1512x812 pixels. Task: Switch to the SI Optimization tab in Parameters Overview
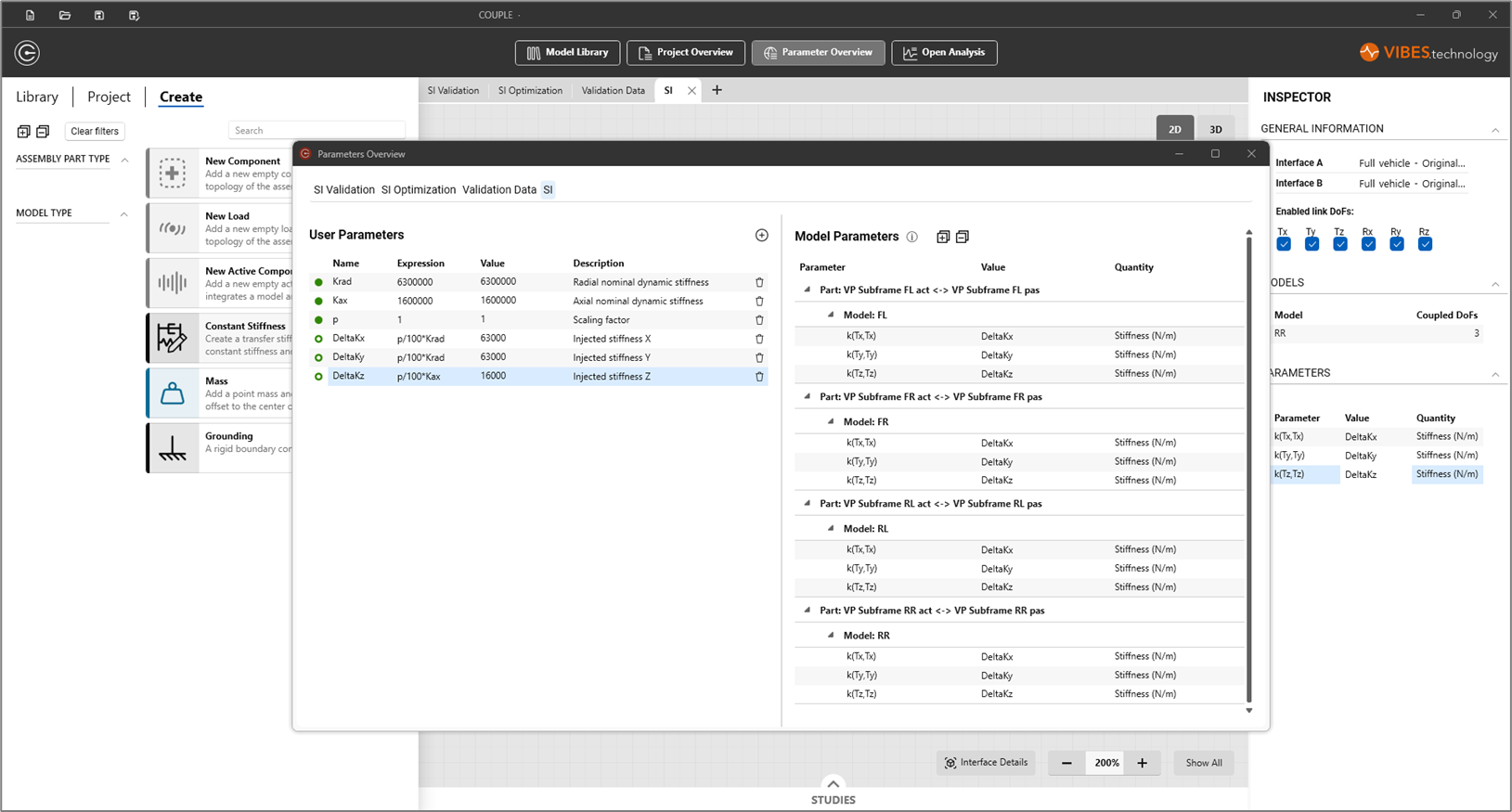[x=419, y=189]
